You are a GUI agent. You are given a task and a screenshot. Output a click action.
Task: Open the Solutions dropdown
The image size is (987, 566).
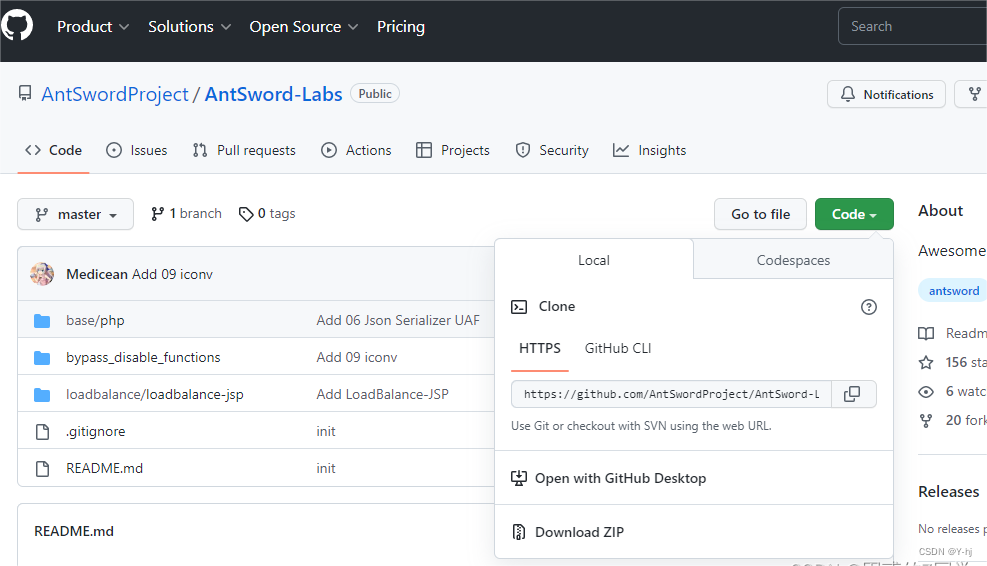189,27
